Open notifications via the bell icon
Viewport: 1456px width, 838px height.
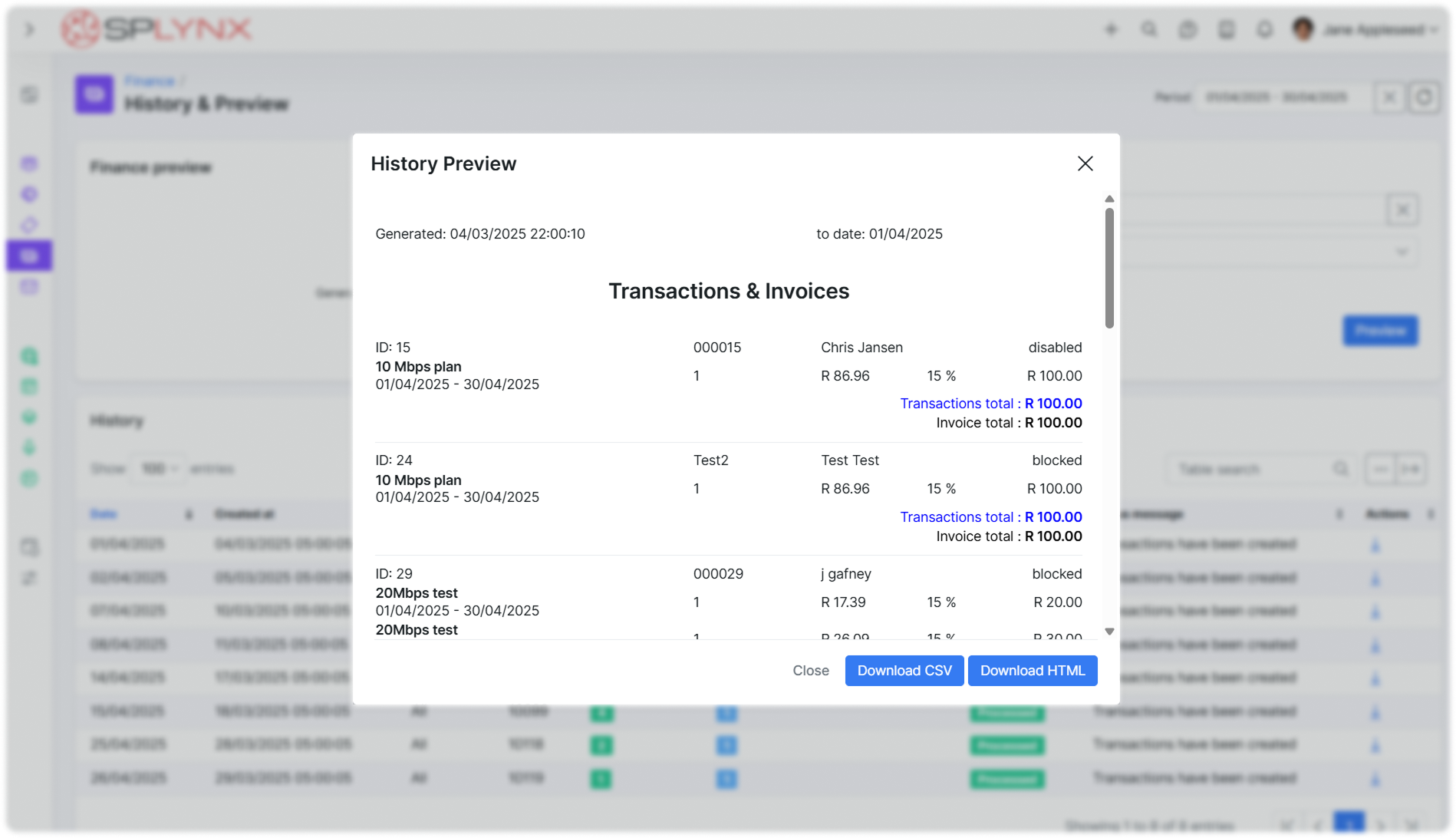(x=1264, y=29)
